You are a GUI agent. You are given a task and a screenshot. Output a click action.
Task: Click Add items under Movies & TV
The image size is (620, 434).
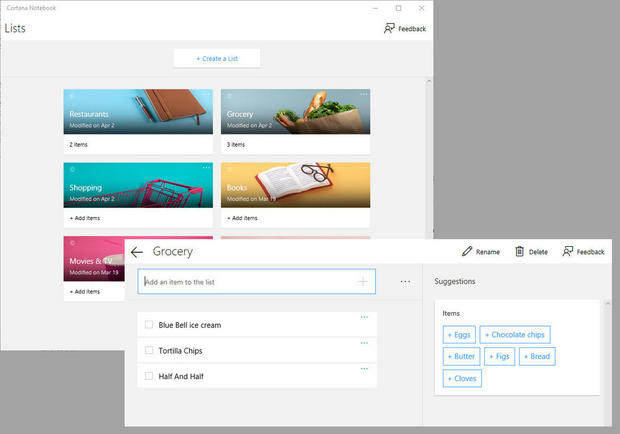[85, 292]
